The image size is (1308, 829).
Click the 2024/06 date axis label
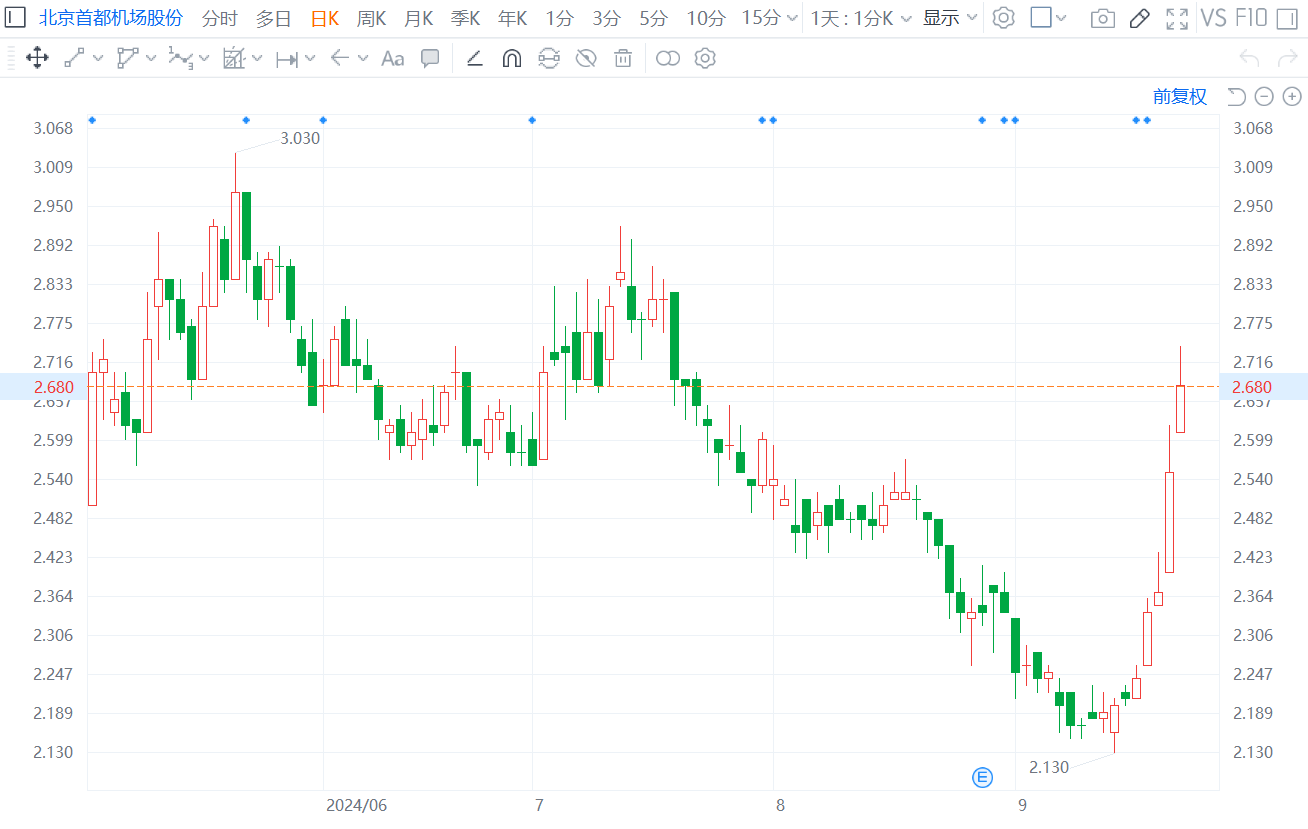coord(356,805)
